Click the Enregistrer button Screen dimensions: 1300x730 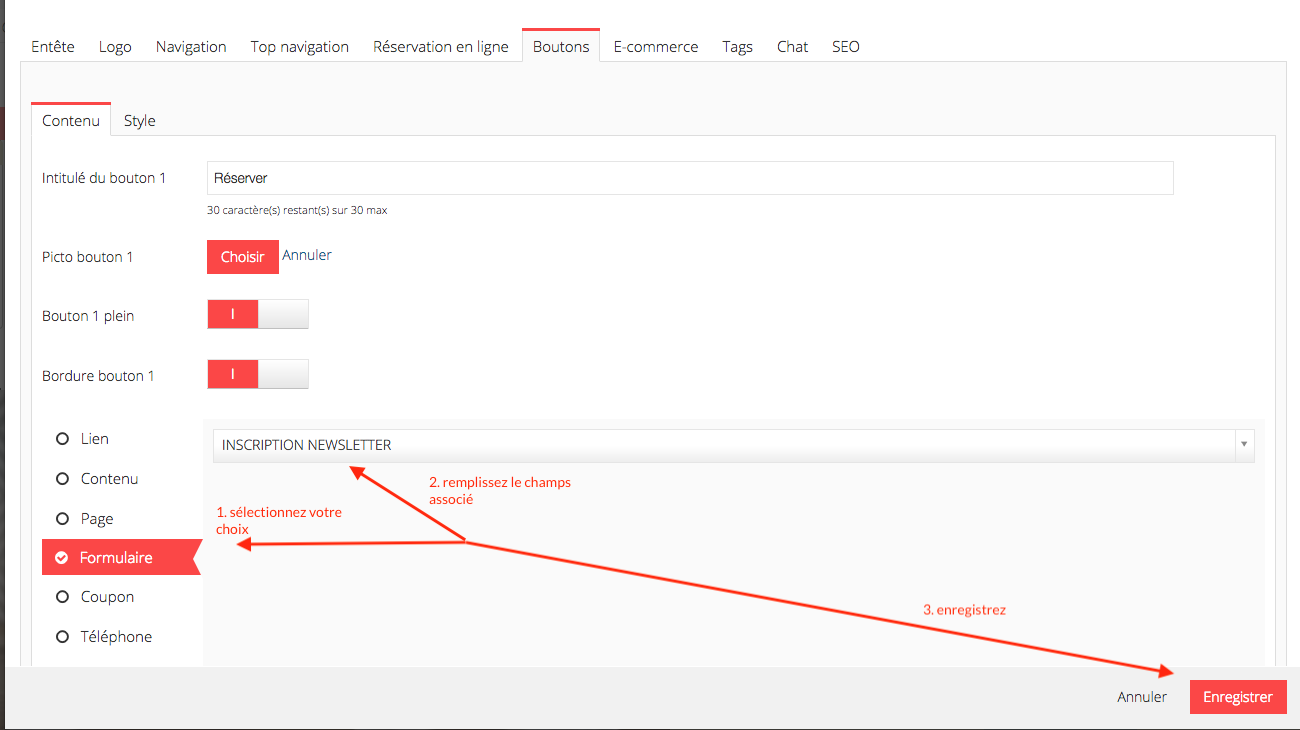1238,697
